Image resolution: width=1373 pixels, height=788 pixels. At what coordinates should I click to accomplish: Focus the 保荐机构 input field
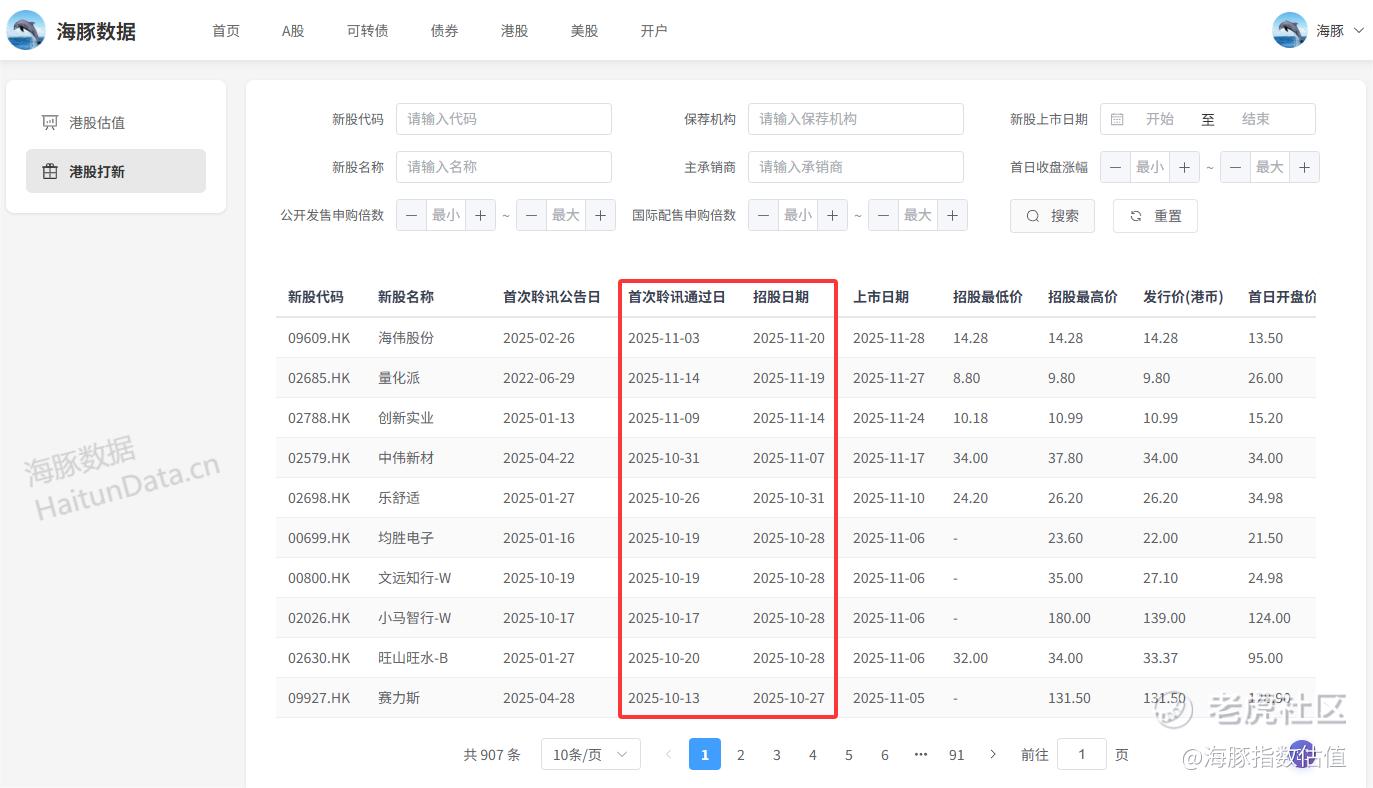tap(856, 119)
